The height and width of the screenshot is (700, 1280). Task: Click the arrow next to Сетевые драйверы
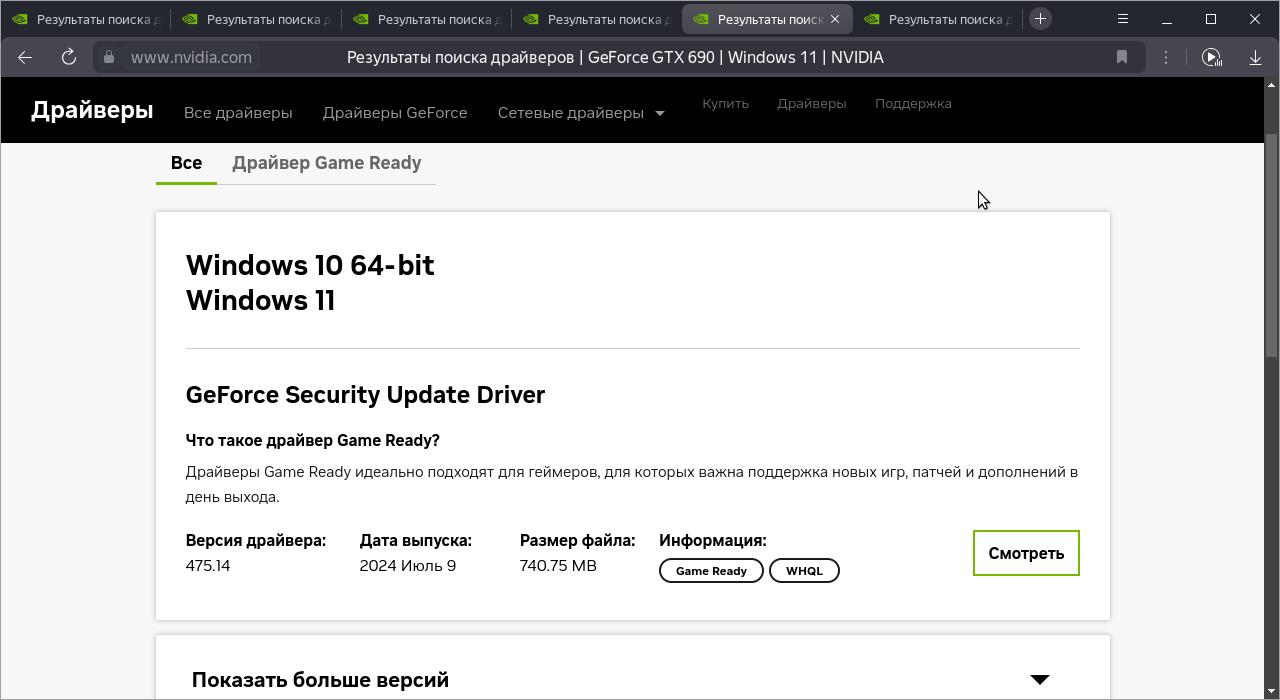pos(660,114)
